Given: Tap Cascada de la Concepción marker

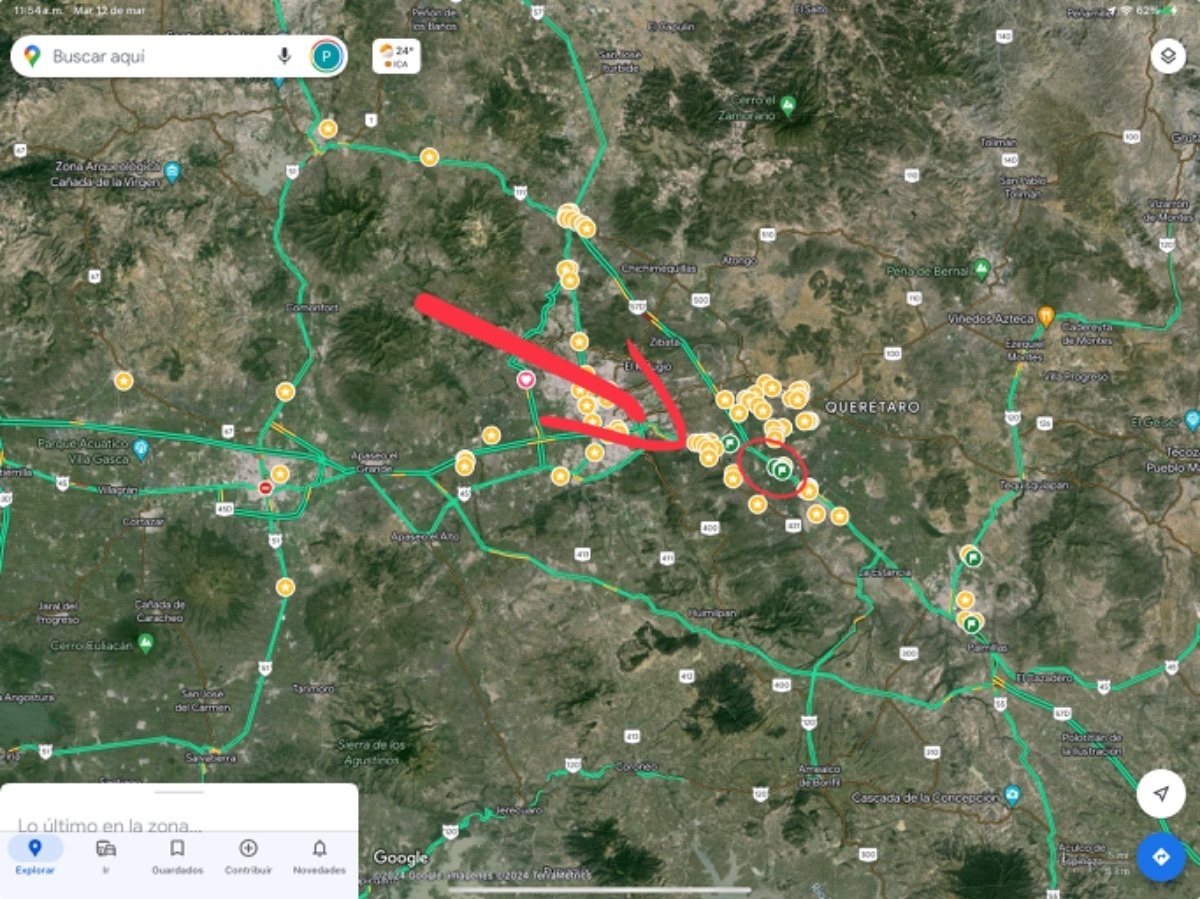Looking at the screenshot, I should [x=1012, y=796].
